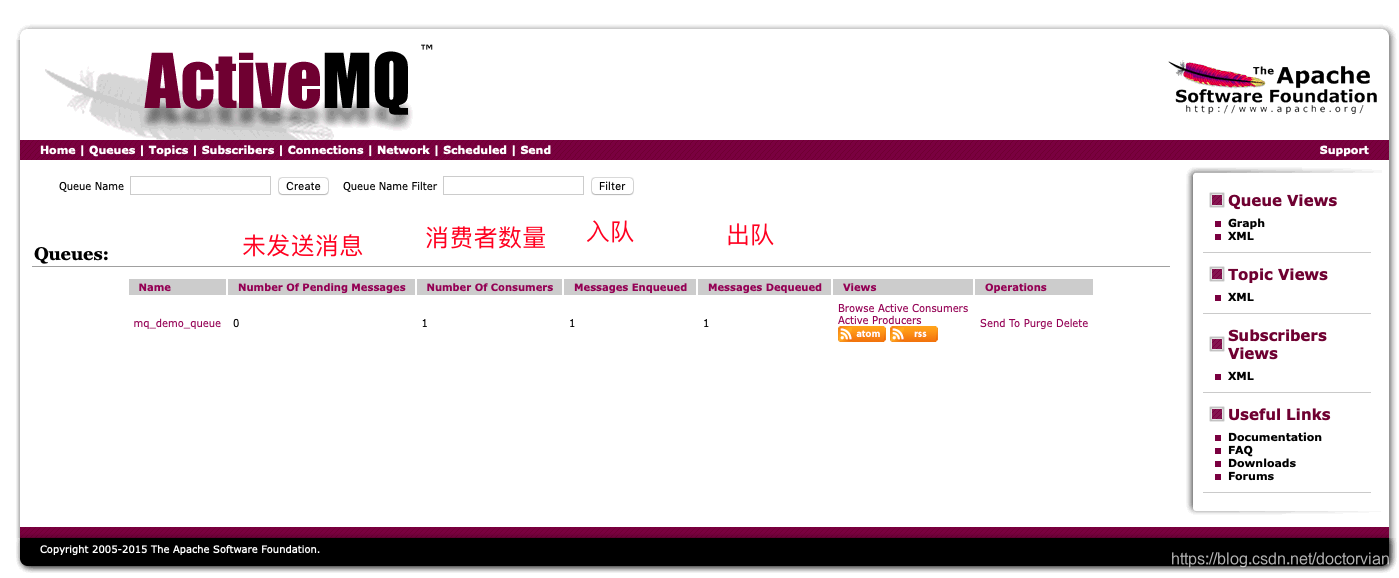Open the Support link in the navigation bar
The image size is (1399, 578).
coord(1344,150)
